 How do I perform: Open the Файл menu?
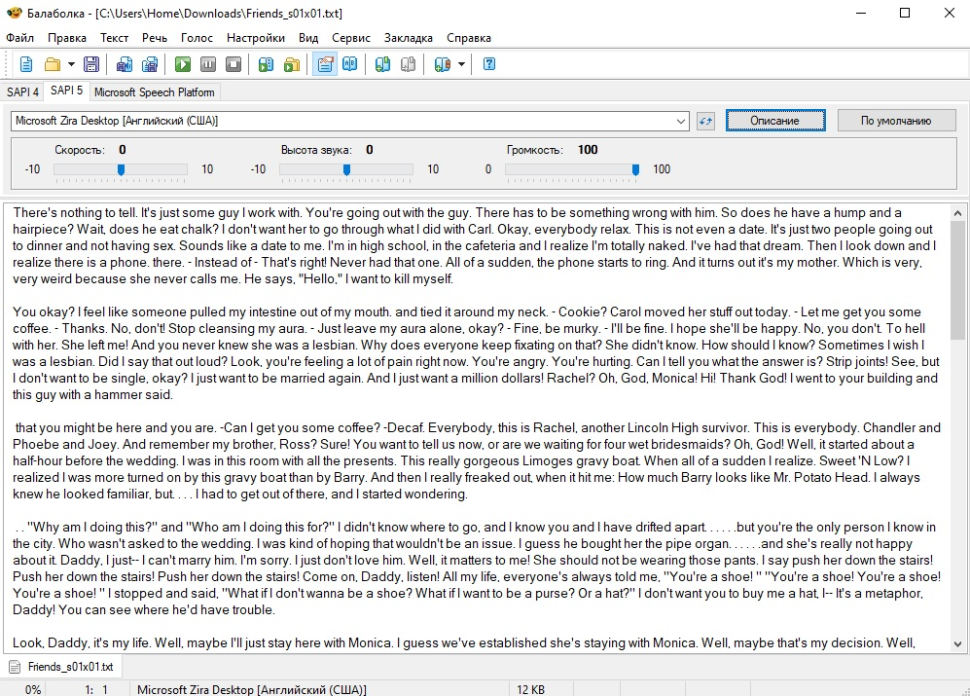(20, 38)
